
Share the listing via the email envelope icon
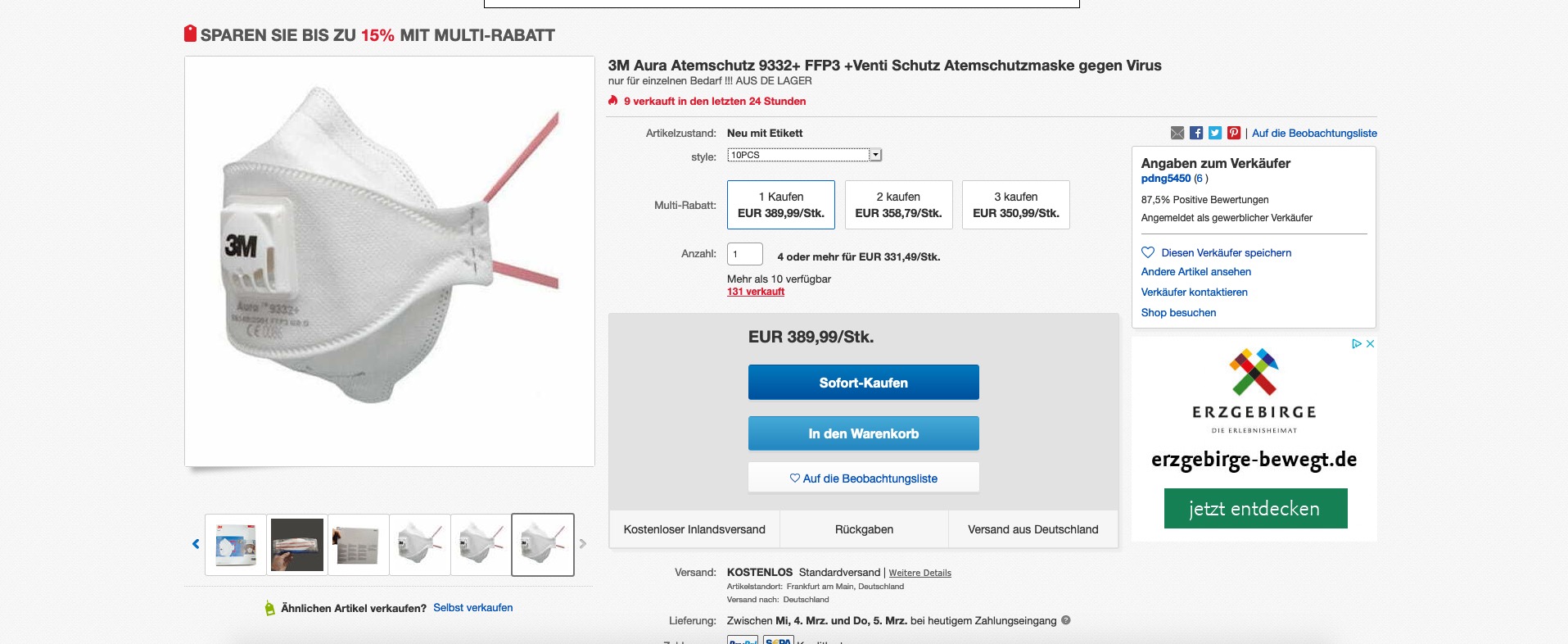coord(1177,133)
